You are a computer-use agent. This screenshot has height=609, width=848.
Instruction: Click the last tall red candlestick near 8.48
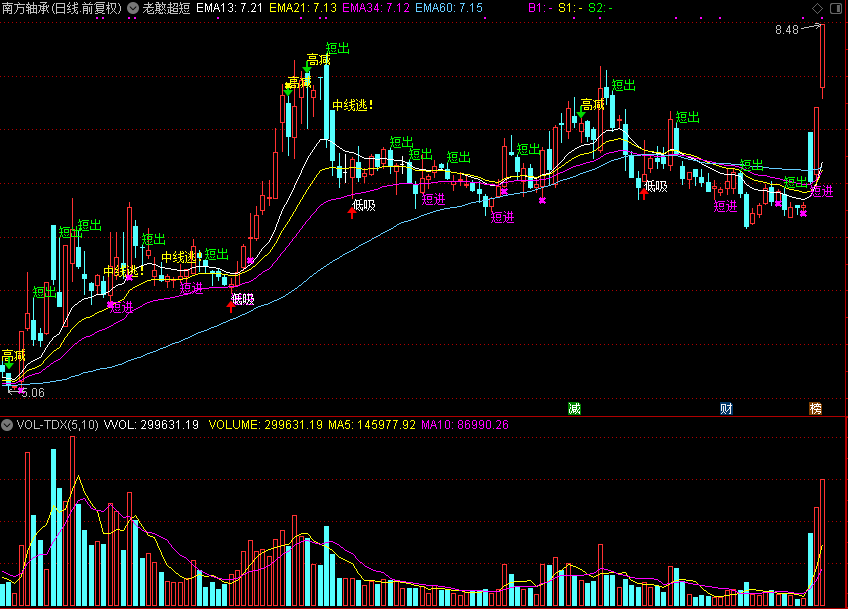coord(822,56)
